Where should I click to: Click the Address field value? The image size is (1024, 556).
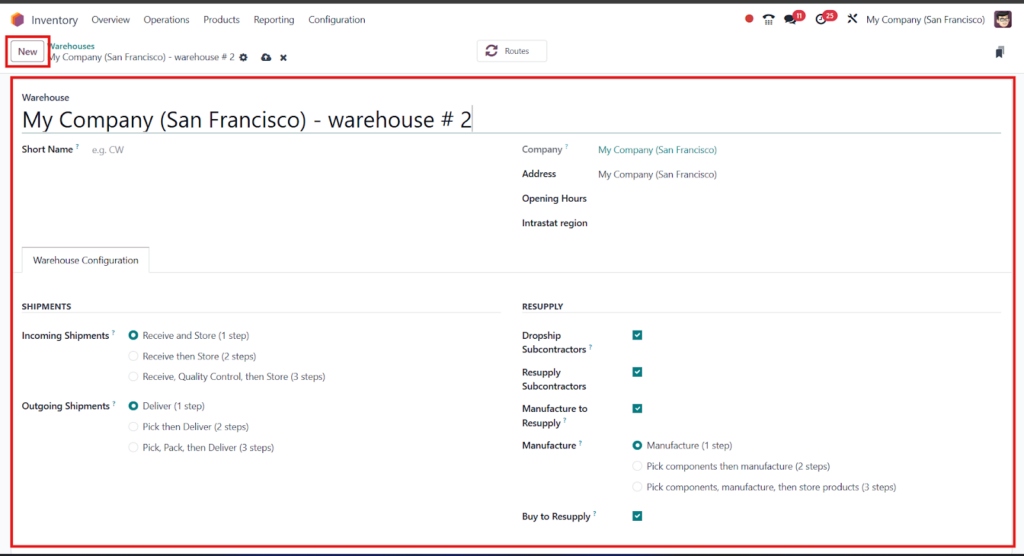[657, 174]
